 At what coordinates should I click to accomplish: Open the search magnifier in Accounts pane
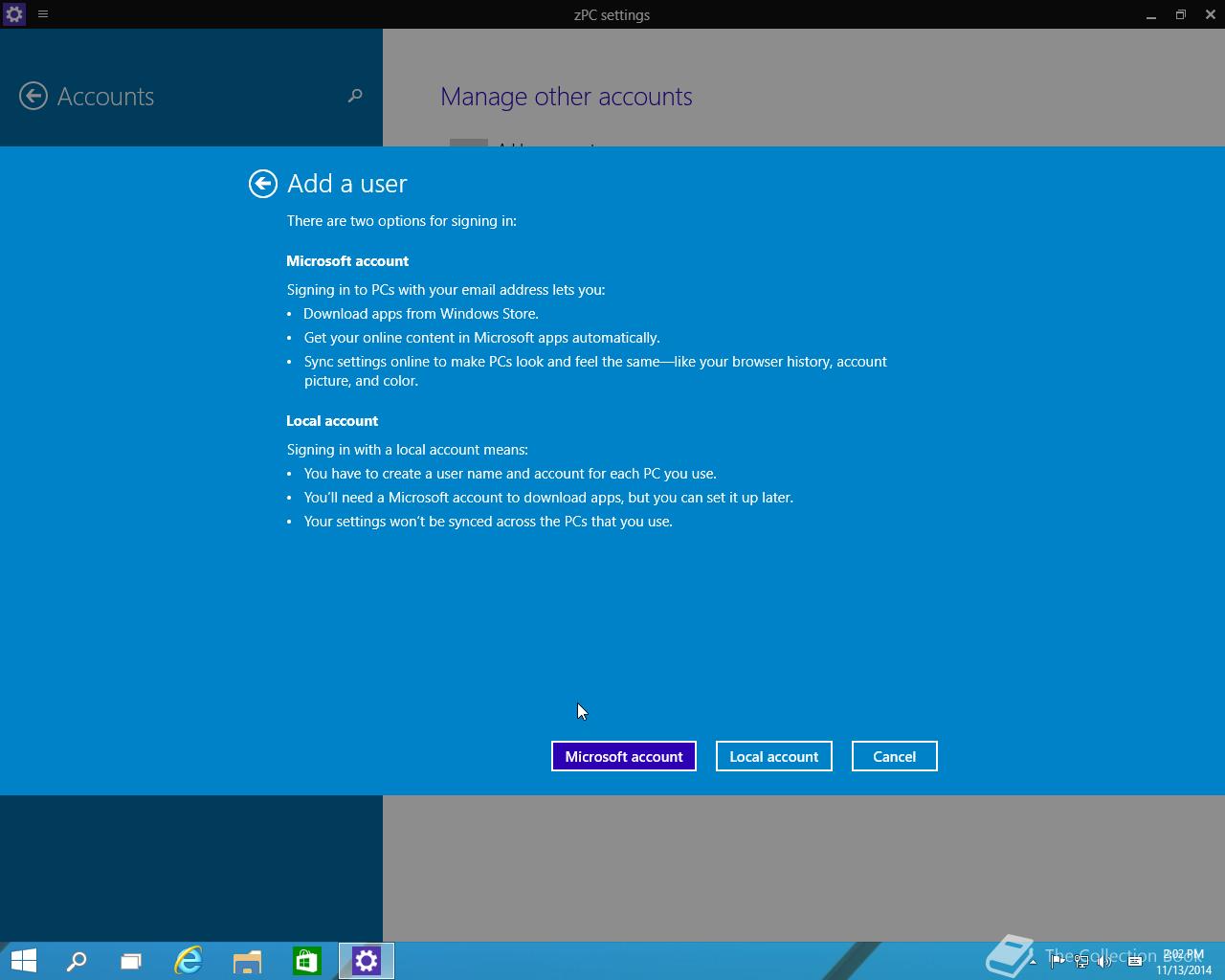pyautogui.click(x=355, y=96)
